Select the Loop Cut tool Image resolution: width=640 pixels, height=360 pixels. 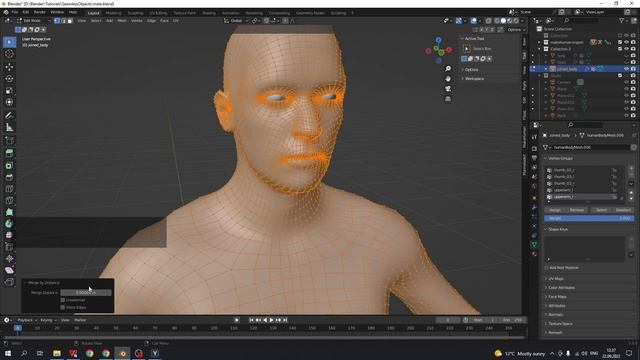(9, 189)
